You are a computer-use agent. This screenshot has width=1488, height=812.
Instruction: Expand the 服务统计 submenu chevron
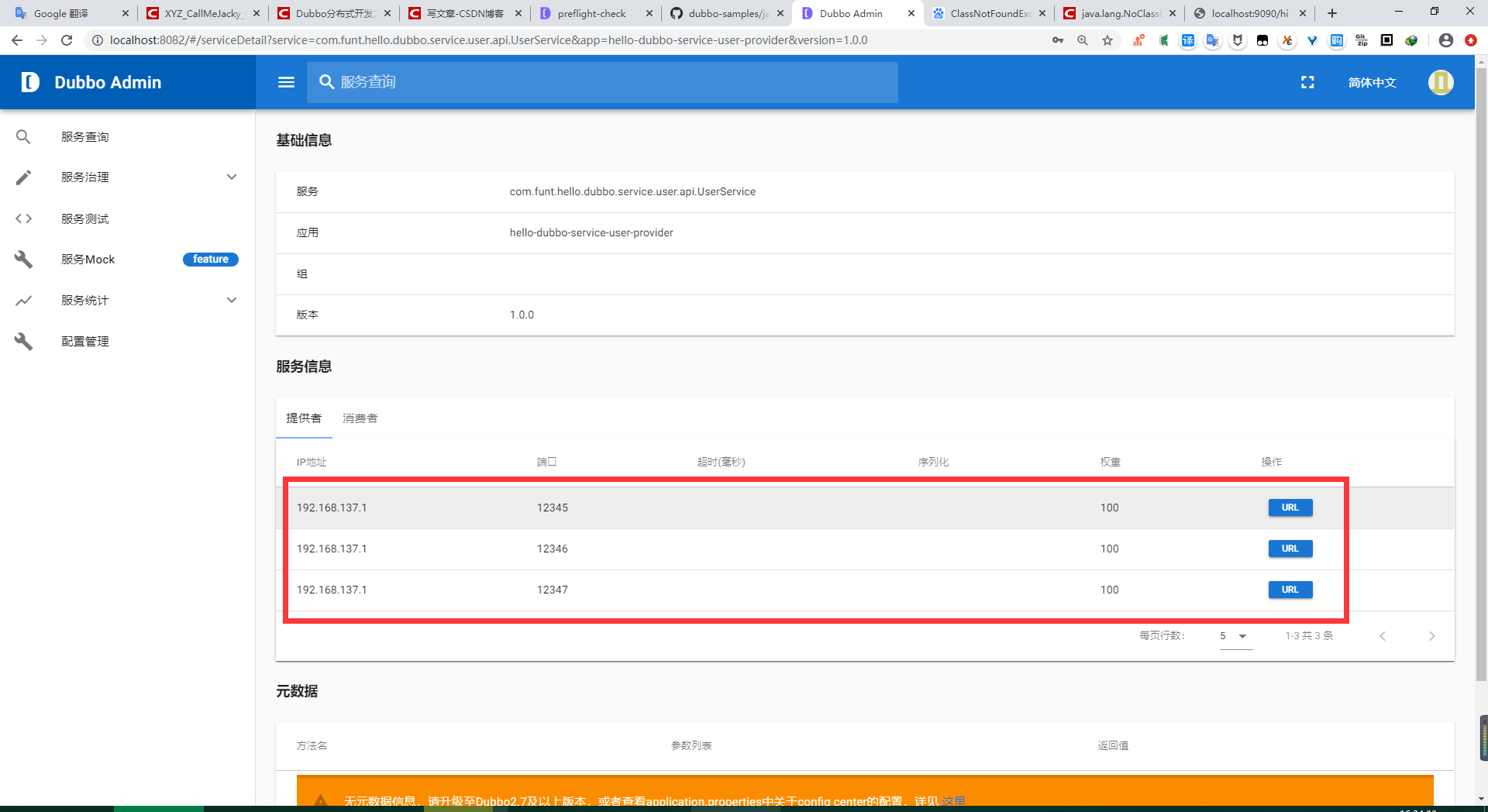tap(232, 301)
